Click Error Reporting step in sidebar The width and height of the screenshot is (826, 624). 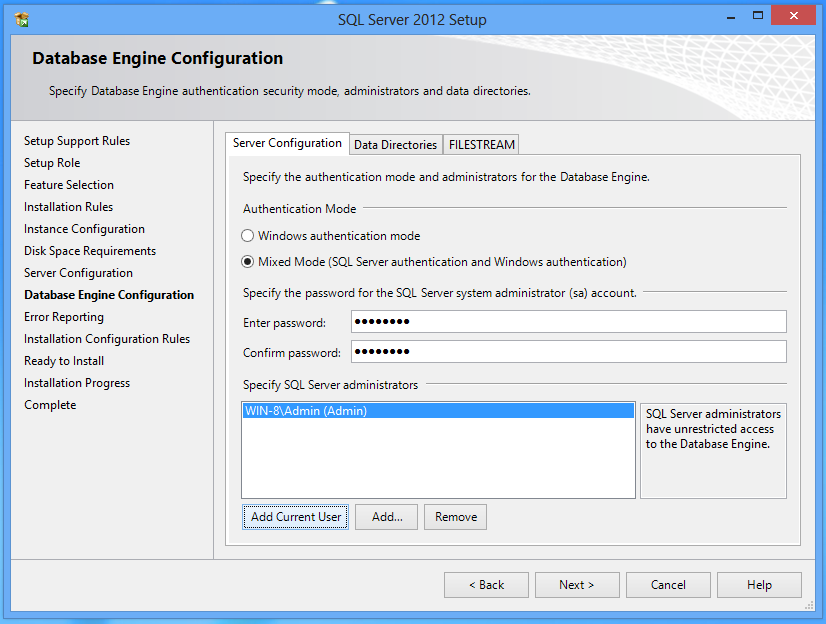tap(64, 317)
